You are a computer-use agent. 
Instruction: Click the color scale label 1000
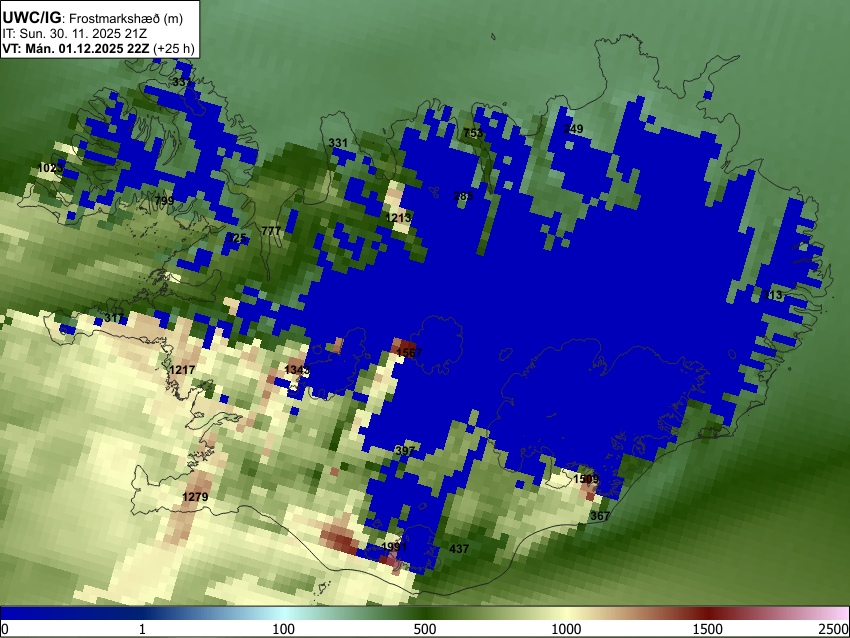(x=566, y=629)
